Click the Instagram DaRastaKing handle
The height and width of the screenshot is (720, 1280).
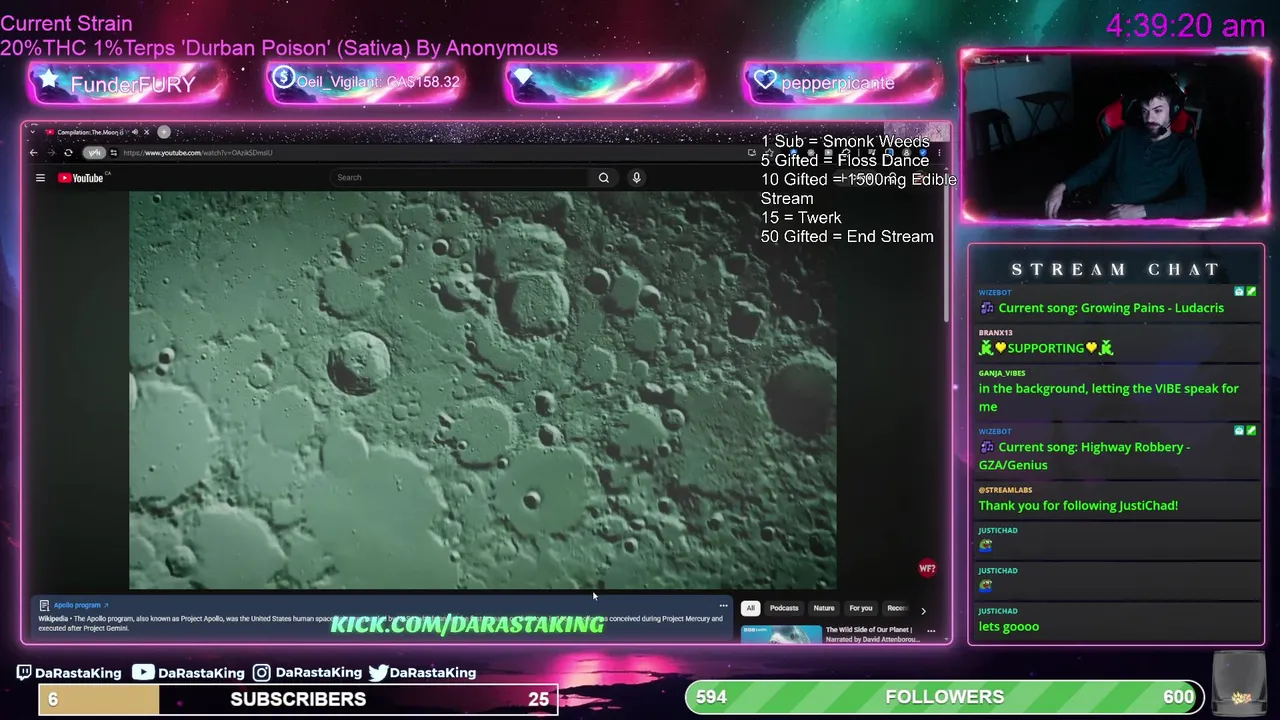(x=307, y=673)
